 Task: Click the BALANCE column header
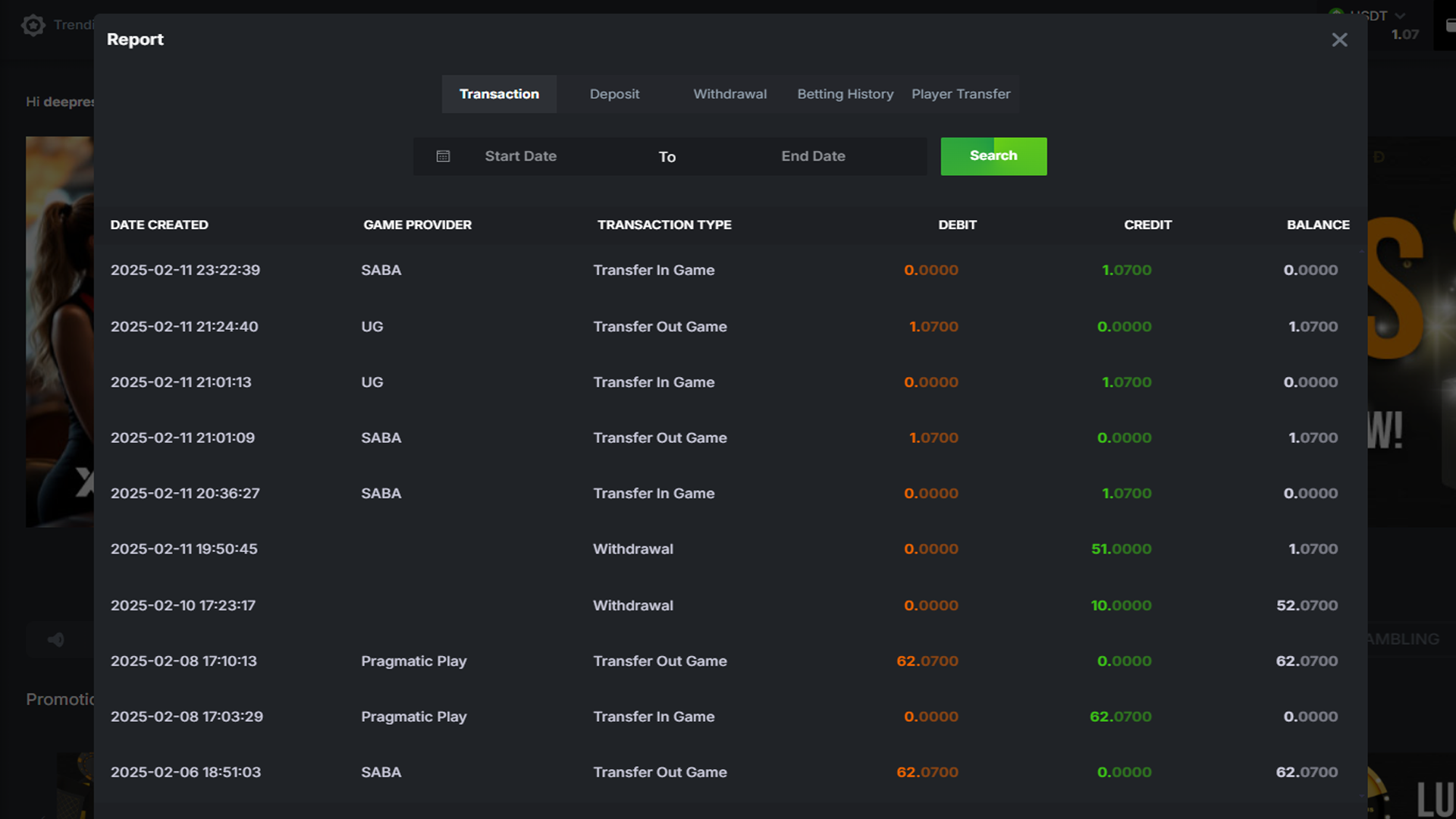[x=1317, y=224]
